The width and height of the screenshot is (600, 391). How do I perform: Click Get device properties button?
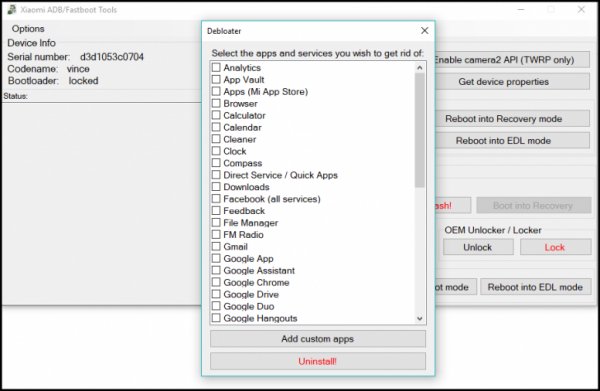click(512, 82)
